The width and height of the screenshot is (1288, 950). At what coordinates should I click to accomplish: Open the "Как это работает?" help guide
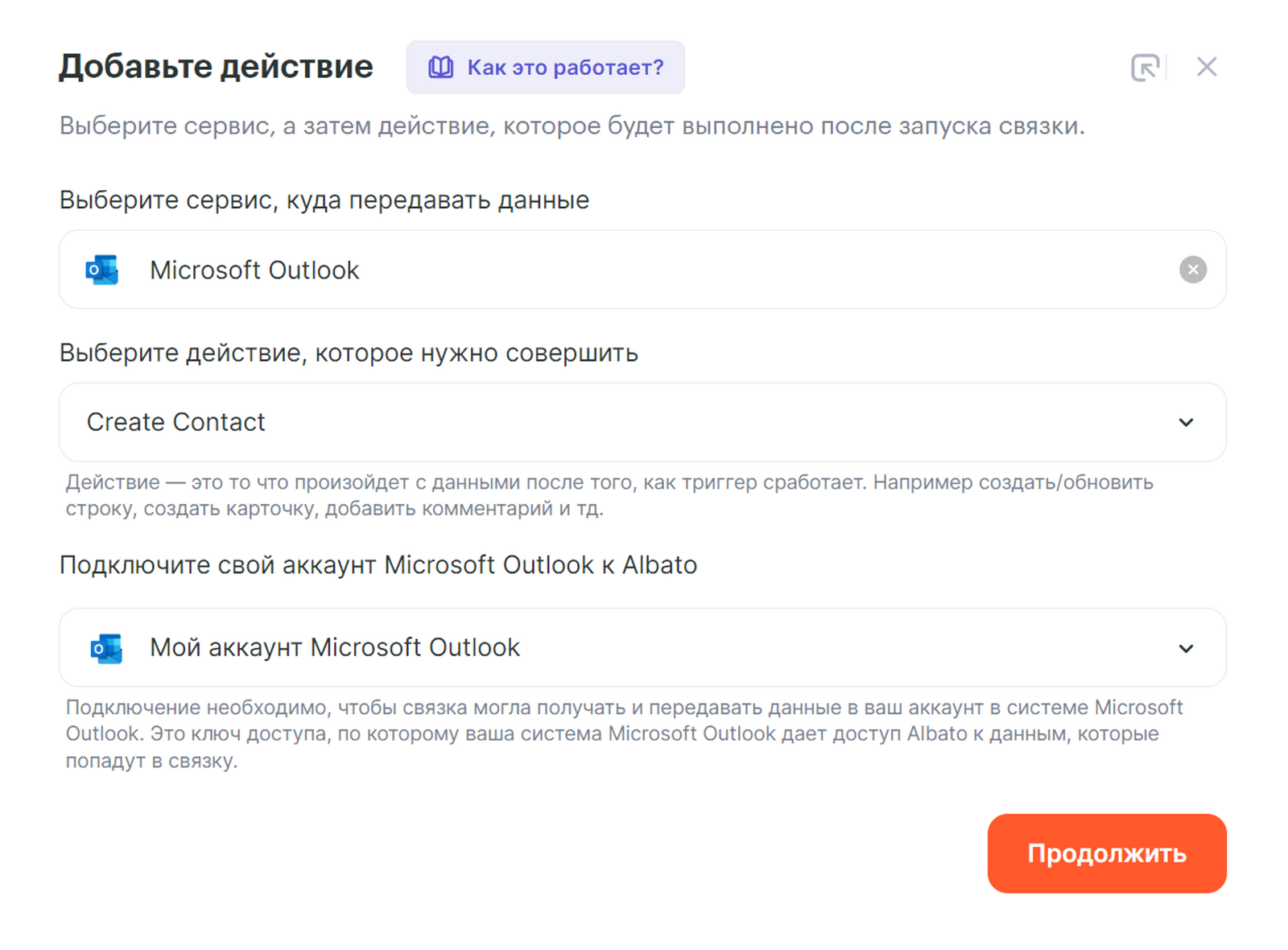[564, 68]
